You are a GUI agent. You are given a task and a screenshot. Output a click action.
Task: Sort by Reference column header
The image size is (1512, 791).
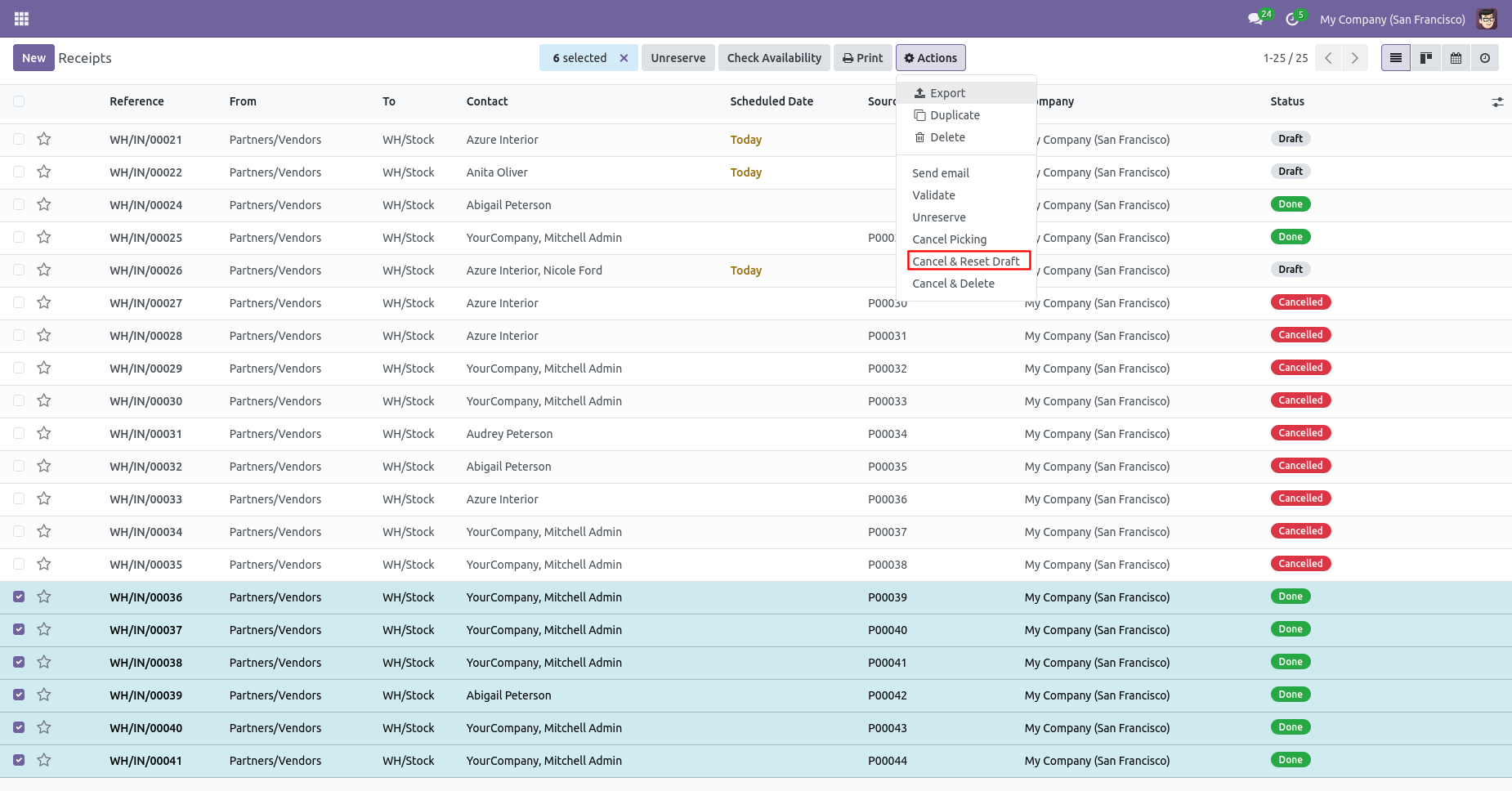[136, 101]
